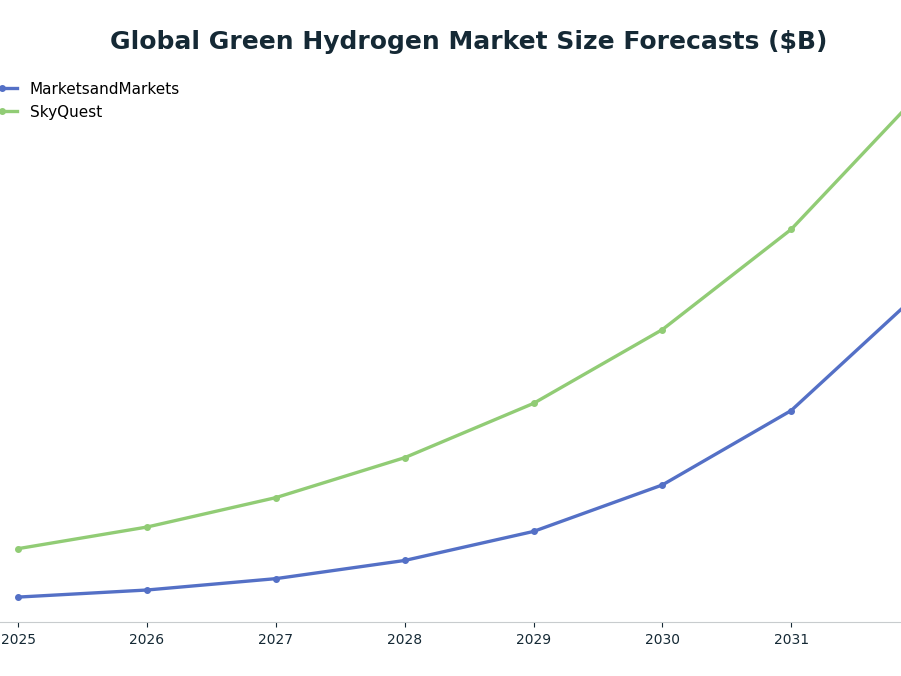
Task: Click the SkyQuest 2026 data point
Action: pyautogui.click(x=147, y=527)
